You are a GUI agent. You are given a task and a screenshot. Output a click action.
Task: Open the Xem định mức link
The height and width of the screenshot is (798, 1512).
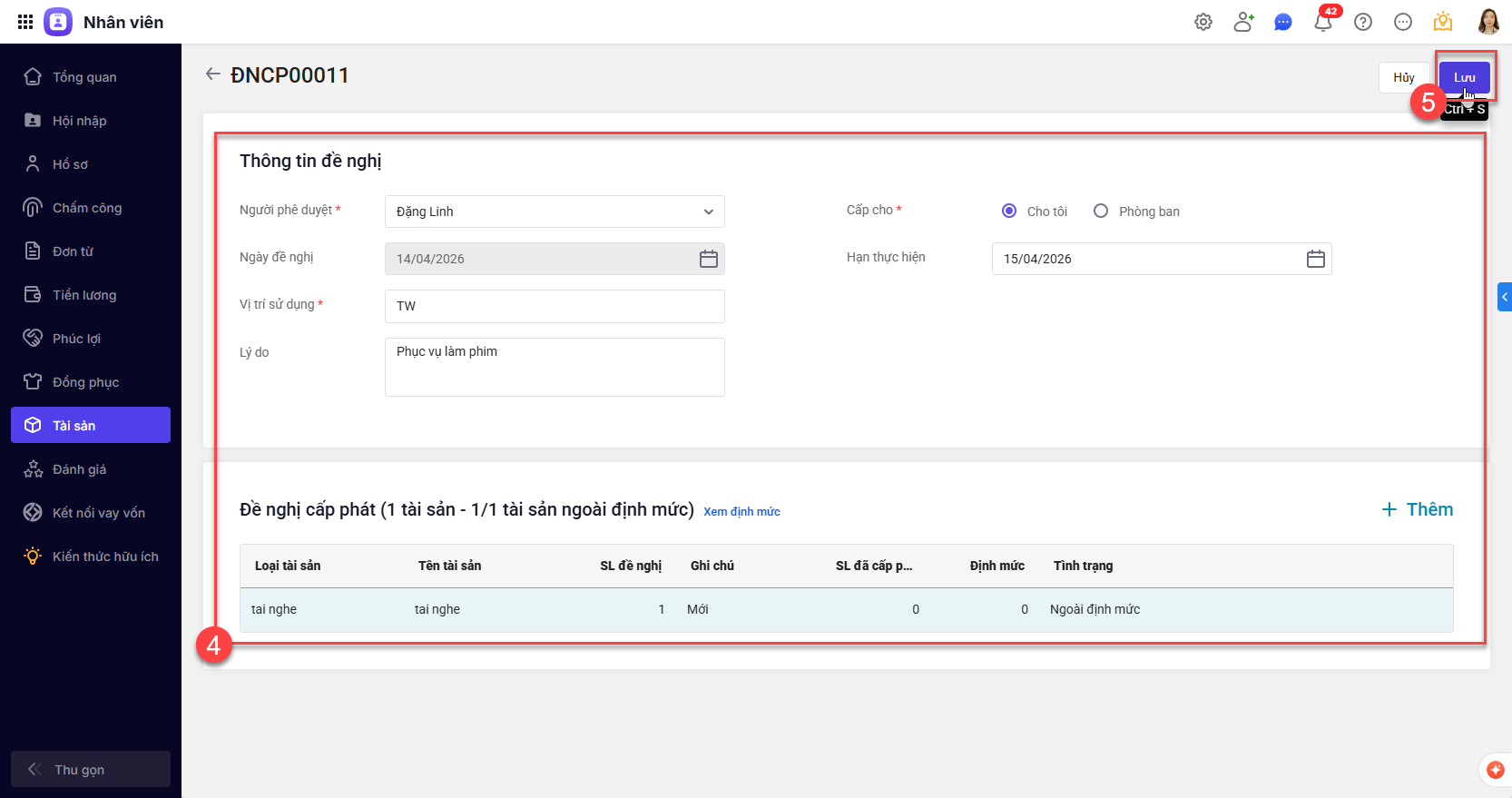coord(741,512)
